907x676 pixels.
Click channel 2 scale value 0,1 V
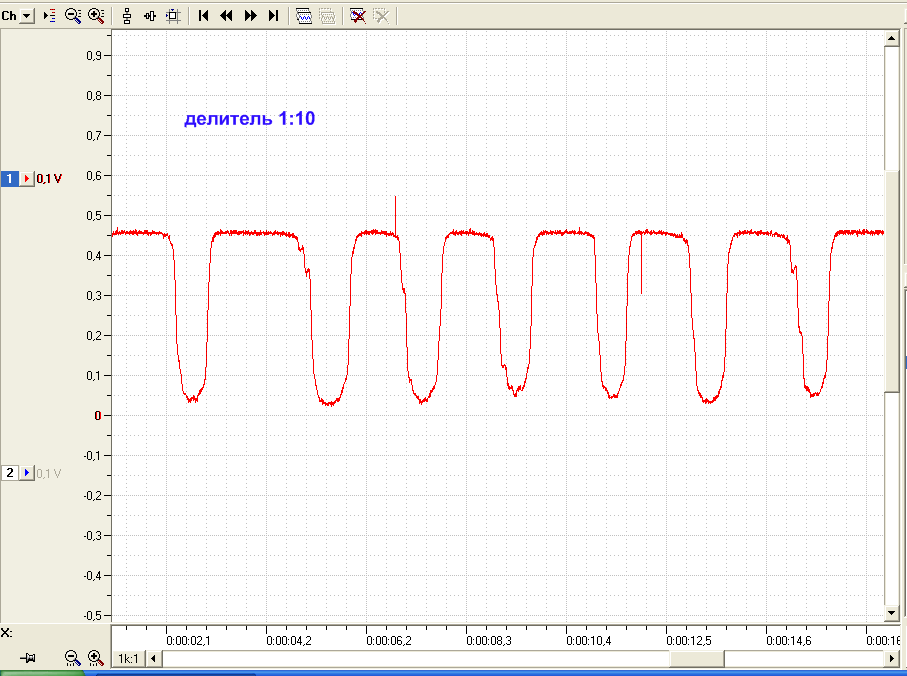49,474
